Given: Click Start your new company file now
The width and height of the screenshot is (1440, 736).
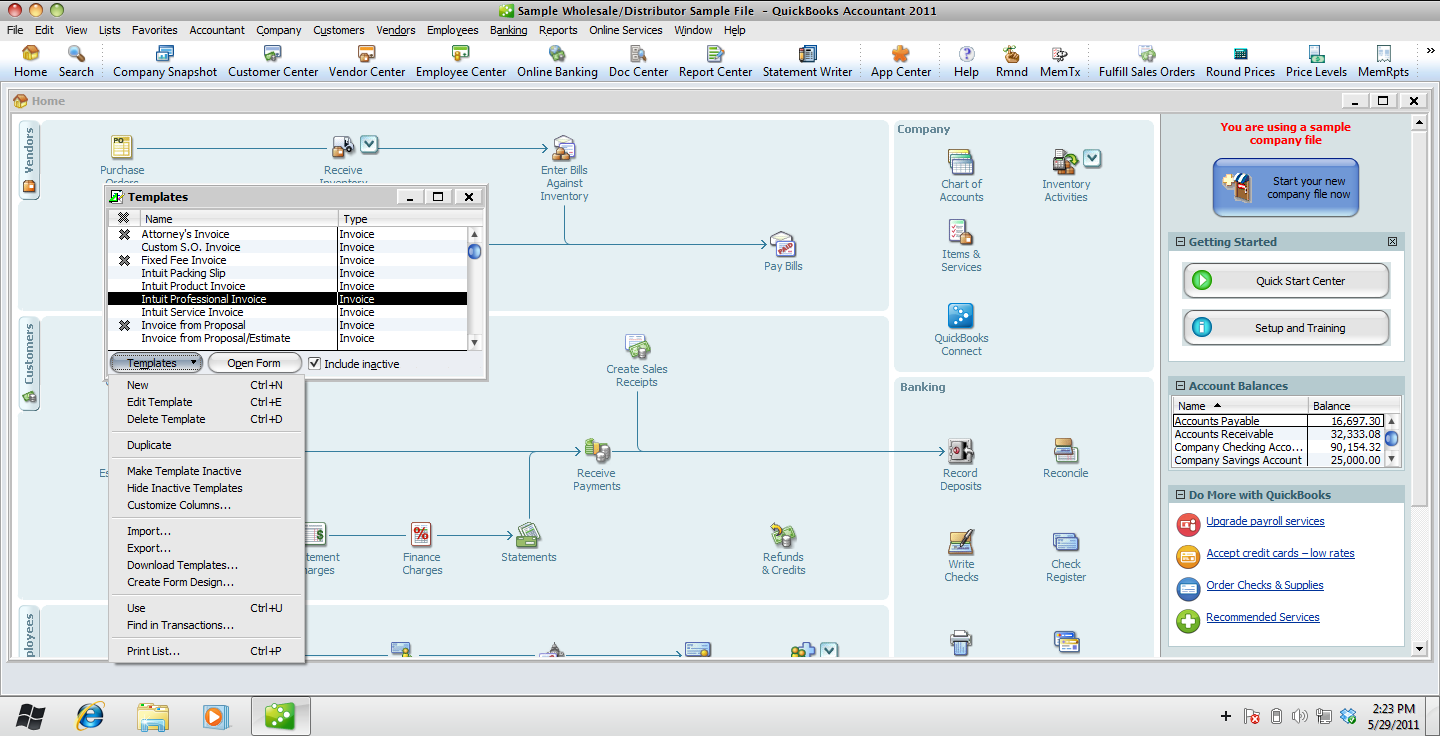Looking at the screenshot, I should (x=1286, y=187).
